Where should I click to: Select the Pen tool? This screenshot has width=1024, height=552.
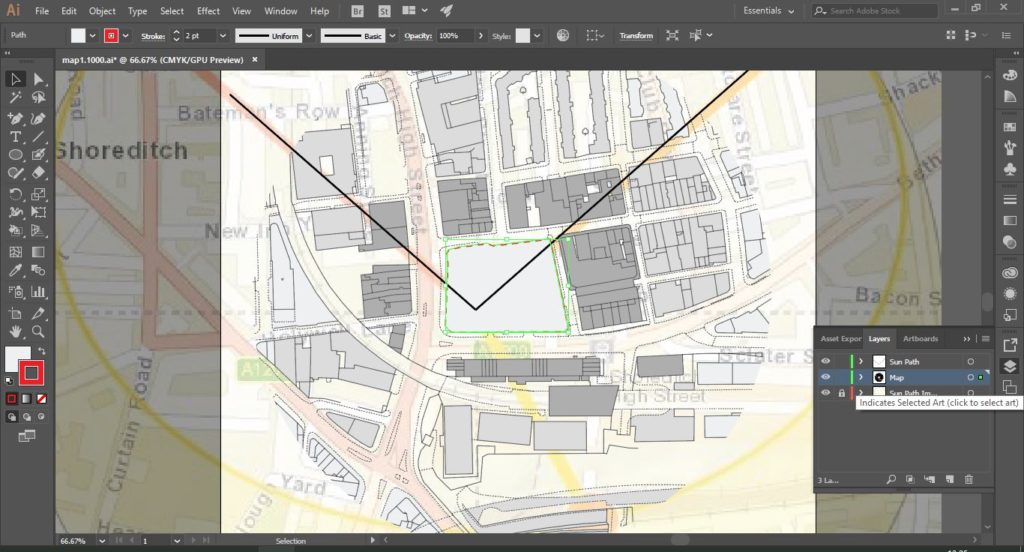[15, 118]
